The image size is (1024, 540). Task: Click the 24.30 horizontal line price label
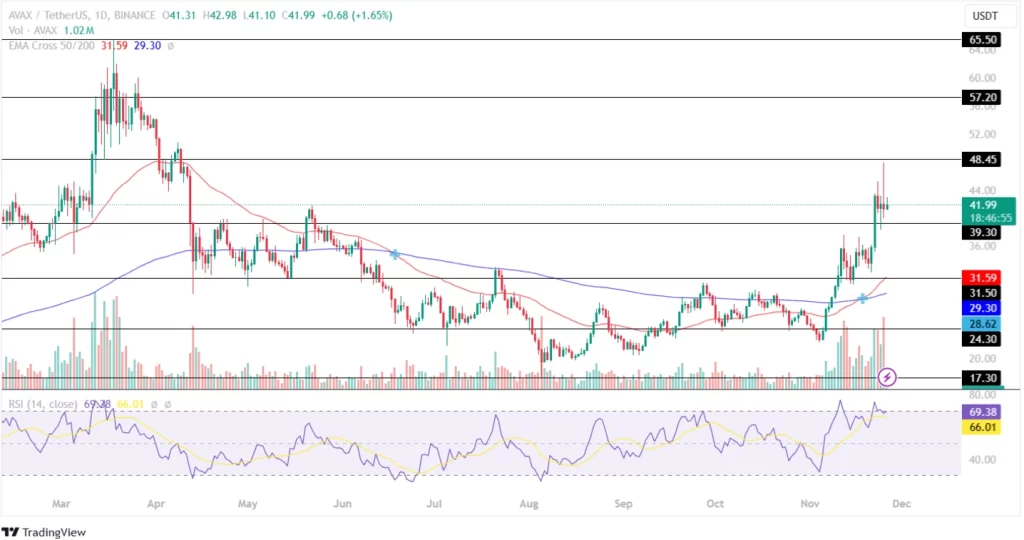982,339
